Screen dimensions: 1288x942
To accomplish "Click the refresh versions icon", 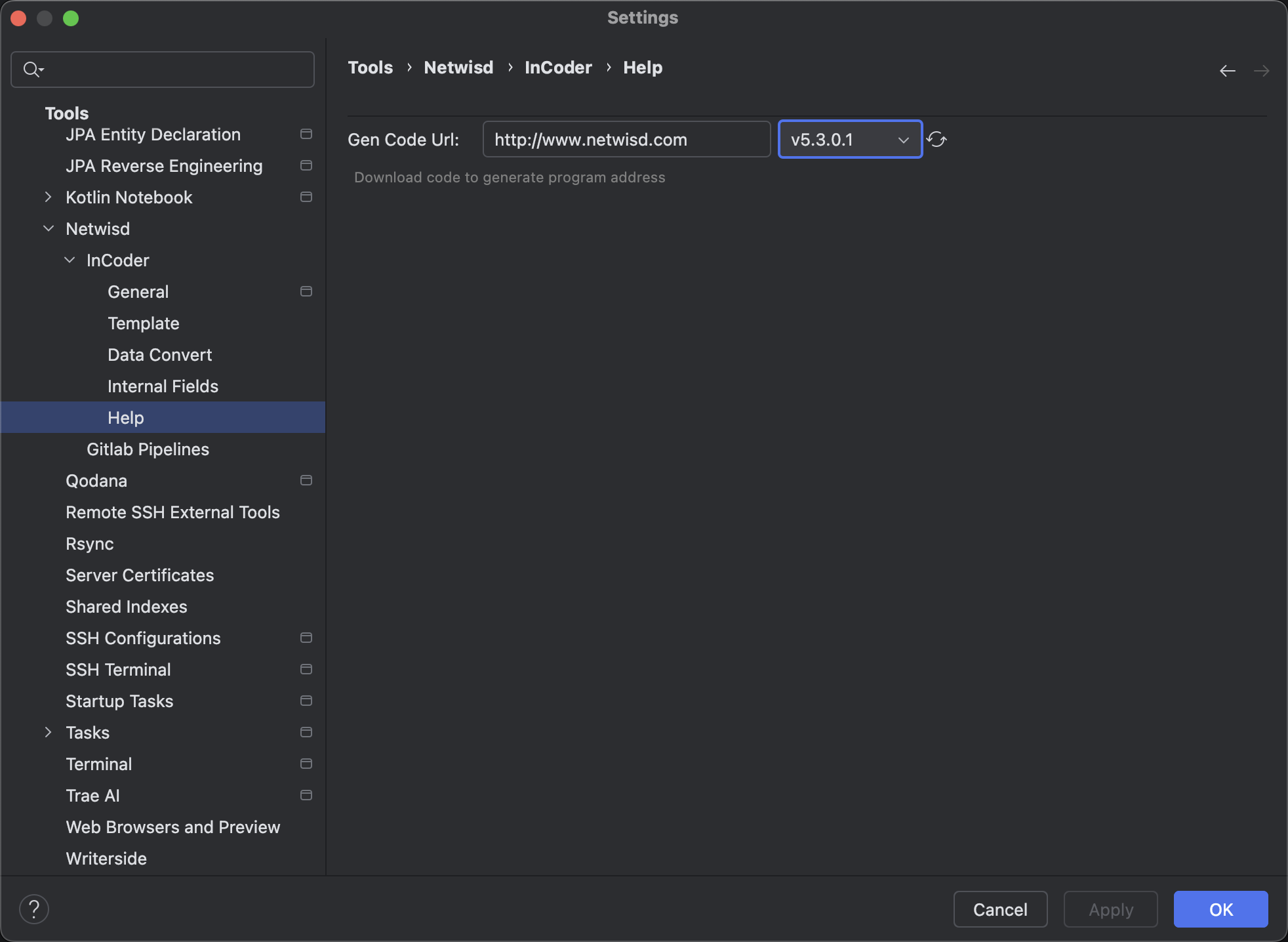I will 936,140.
